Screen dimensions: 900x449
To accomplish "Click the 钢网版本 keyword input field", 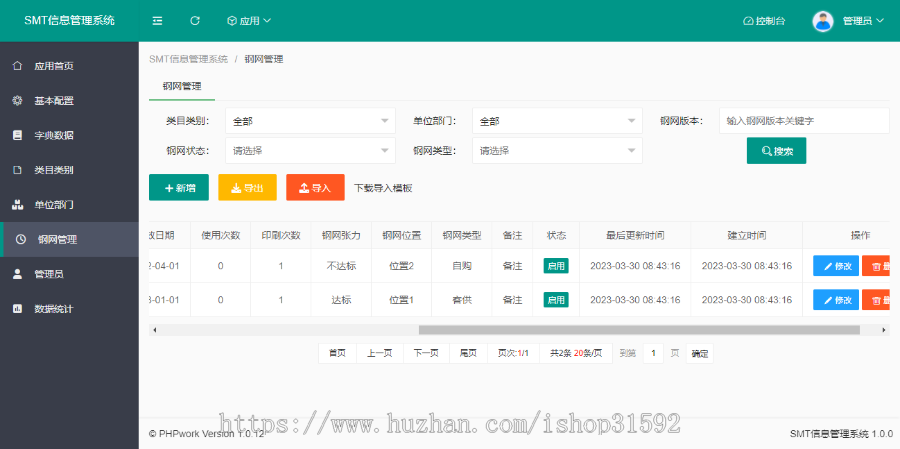I will (805, 121).
